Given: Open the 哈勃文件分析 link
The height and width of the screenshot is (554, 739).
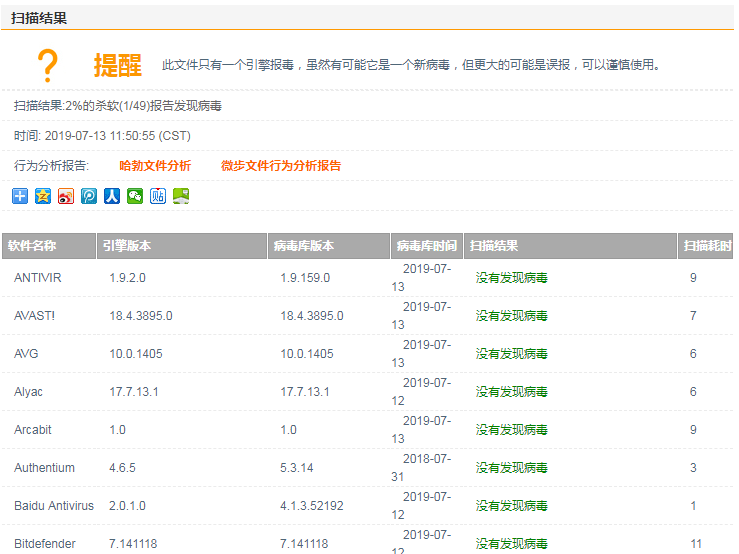Looking at the screenshot, I should [x=155, y=166].
